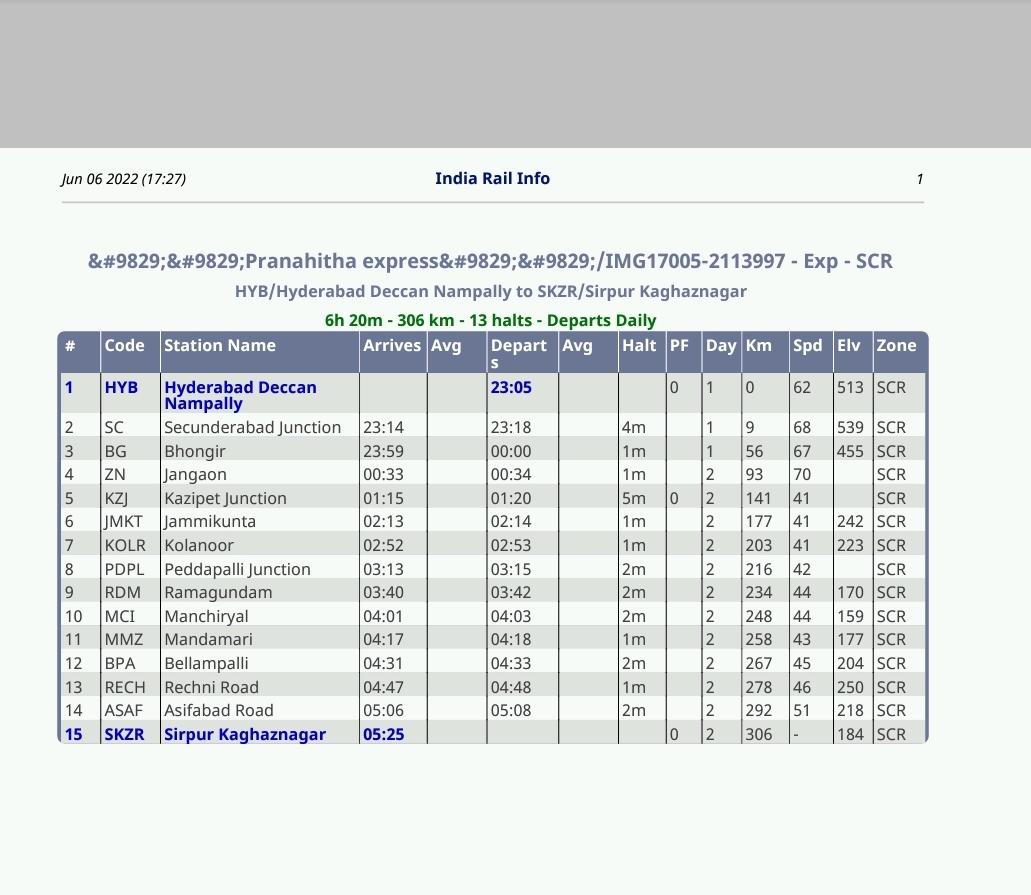Click the 00:00 departure time for Bhongir
This screenshot has height=895, width=1031.
tap(511, 451)
